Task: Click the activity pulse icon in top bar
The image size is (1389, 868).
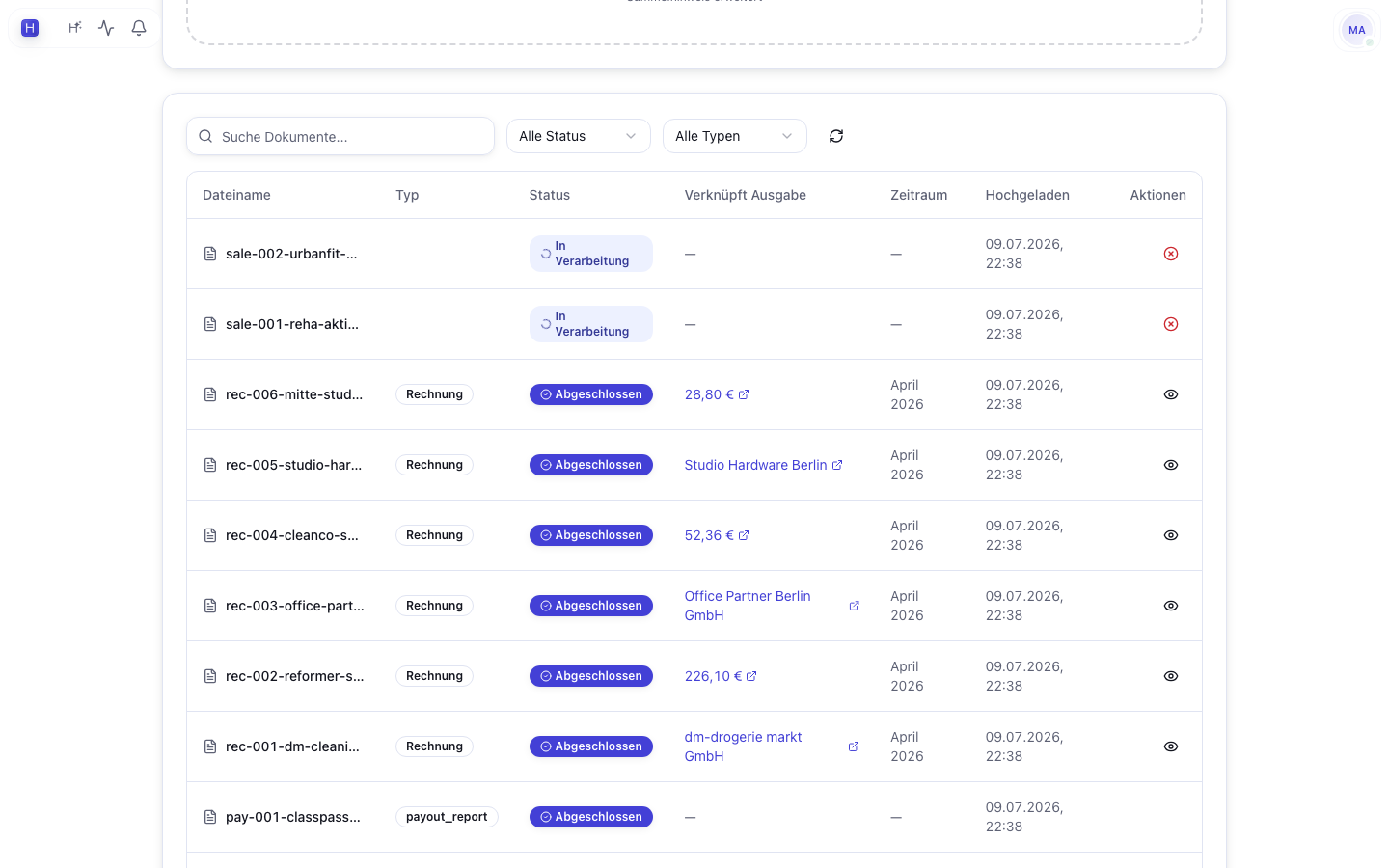Action: [x=106, y=28]
